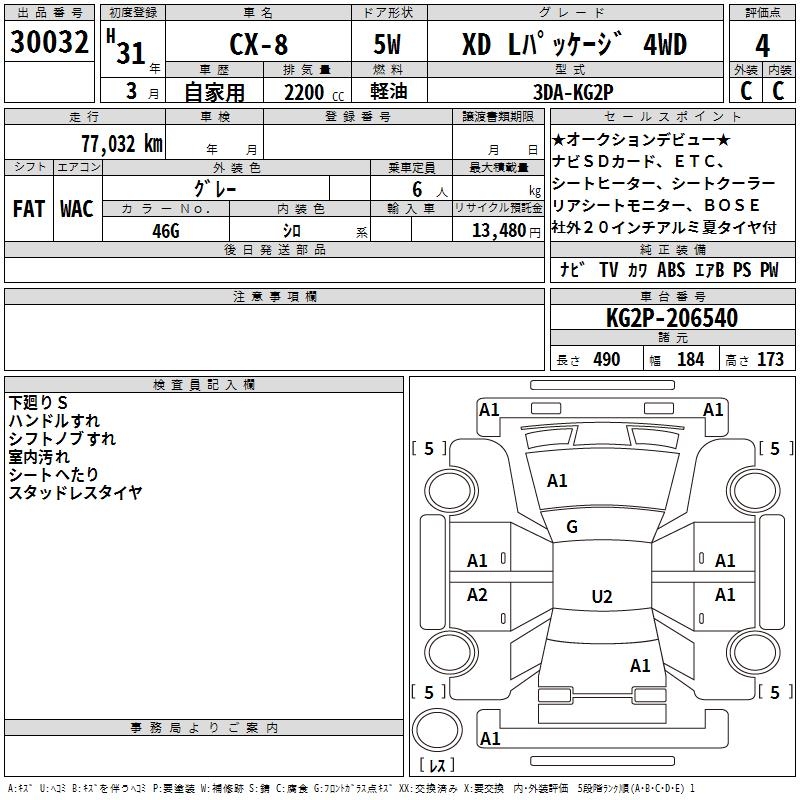Select the mileage 77,032 km

click(122, 143)
